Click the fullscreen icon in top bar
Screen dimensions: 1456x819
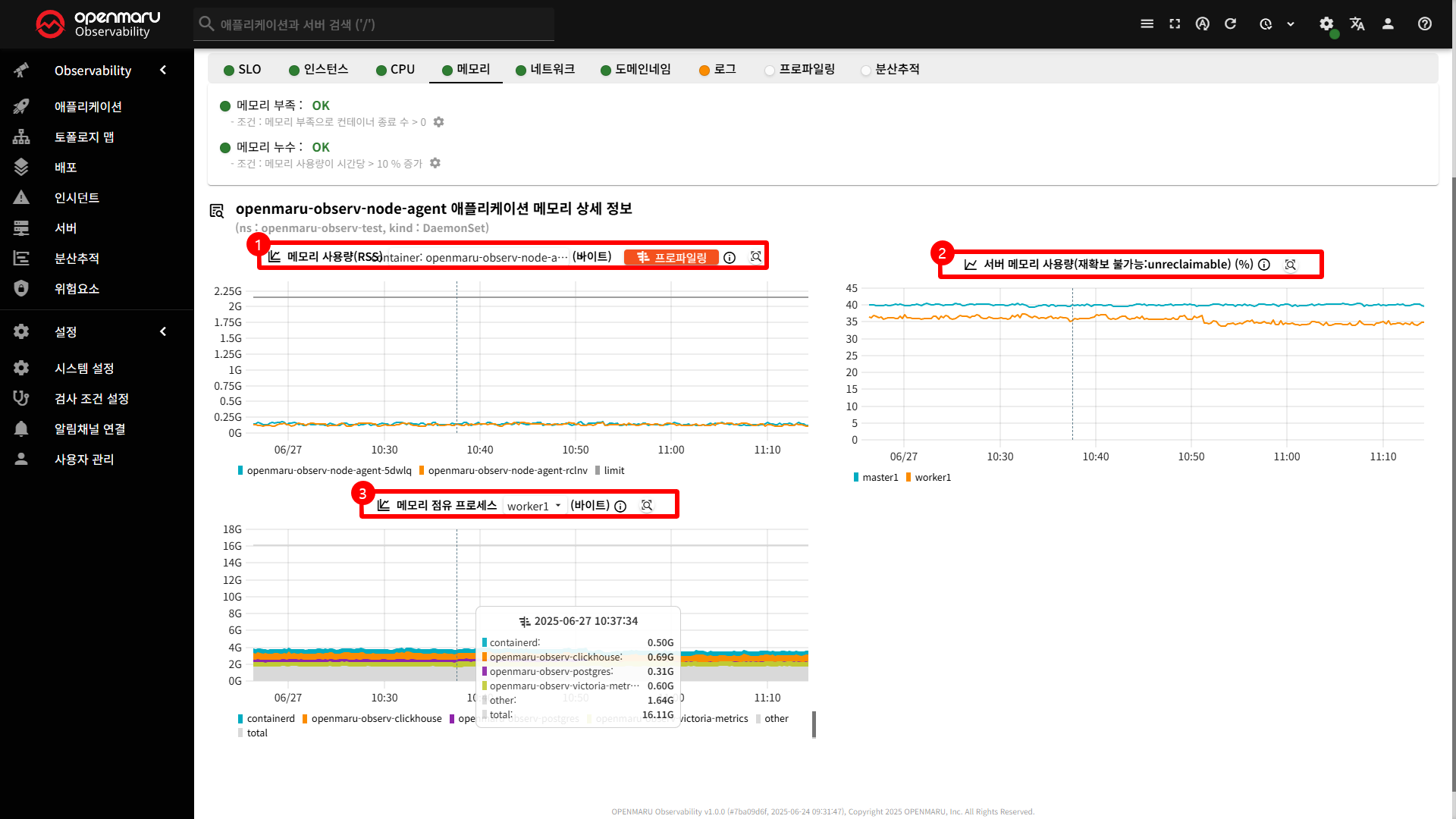(1175, 24)
